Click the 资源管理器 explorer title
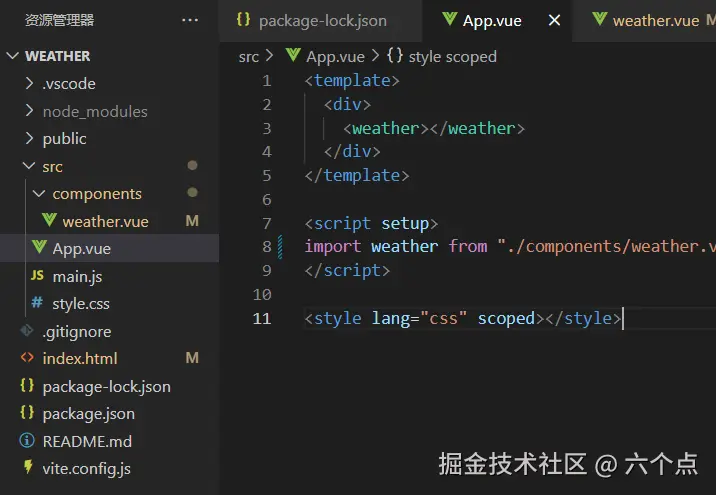This screenshot has width=716, height=495. [59, 20]
